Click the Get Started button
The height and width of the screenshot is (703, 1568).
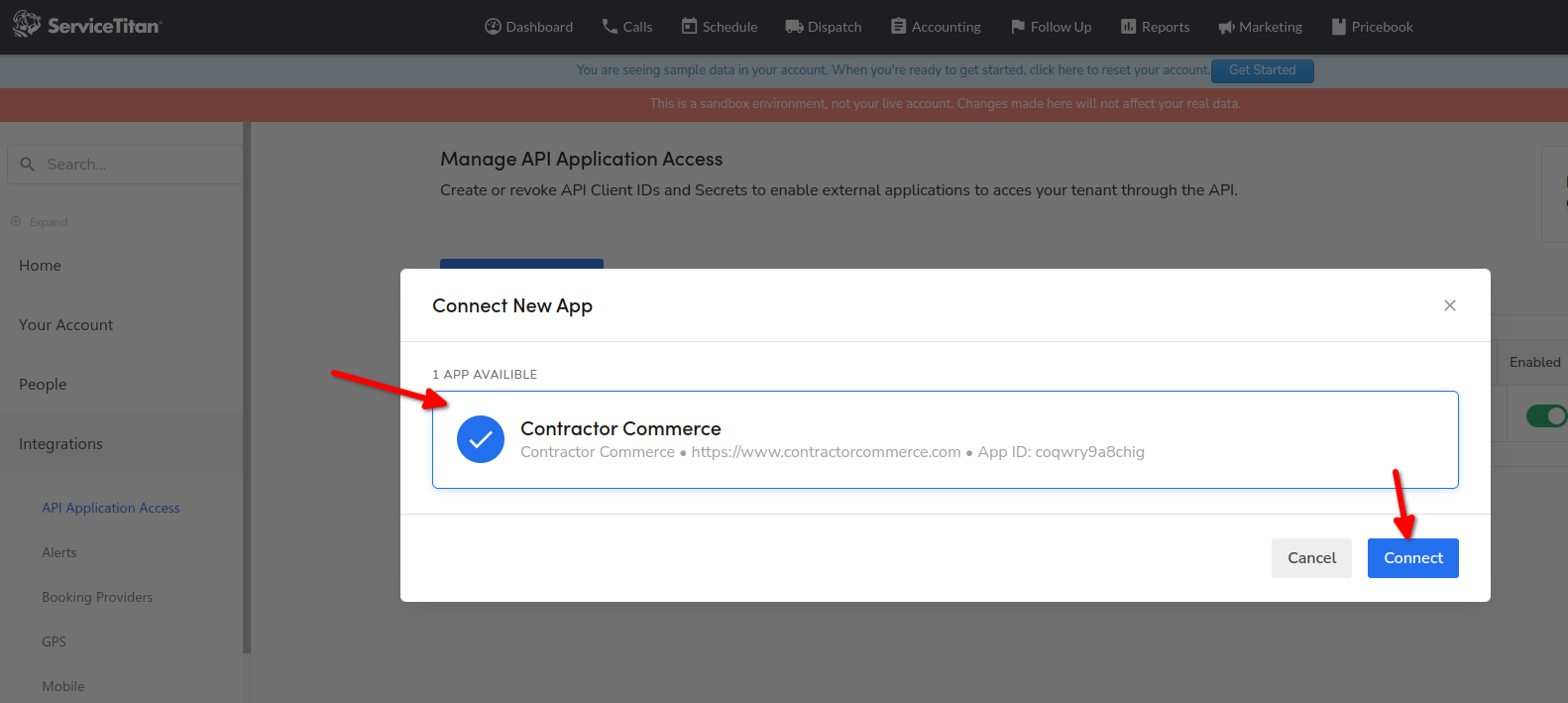(x=1263, y=70)
